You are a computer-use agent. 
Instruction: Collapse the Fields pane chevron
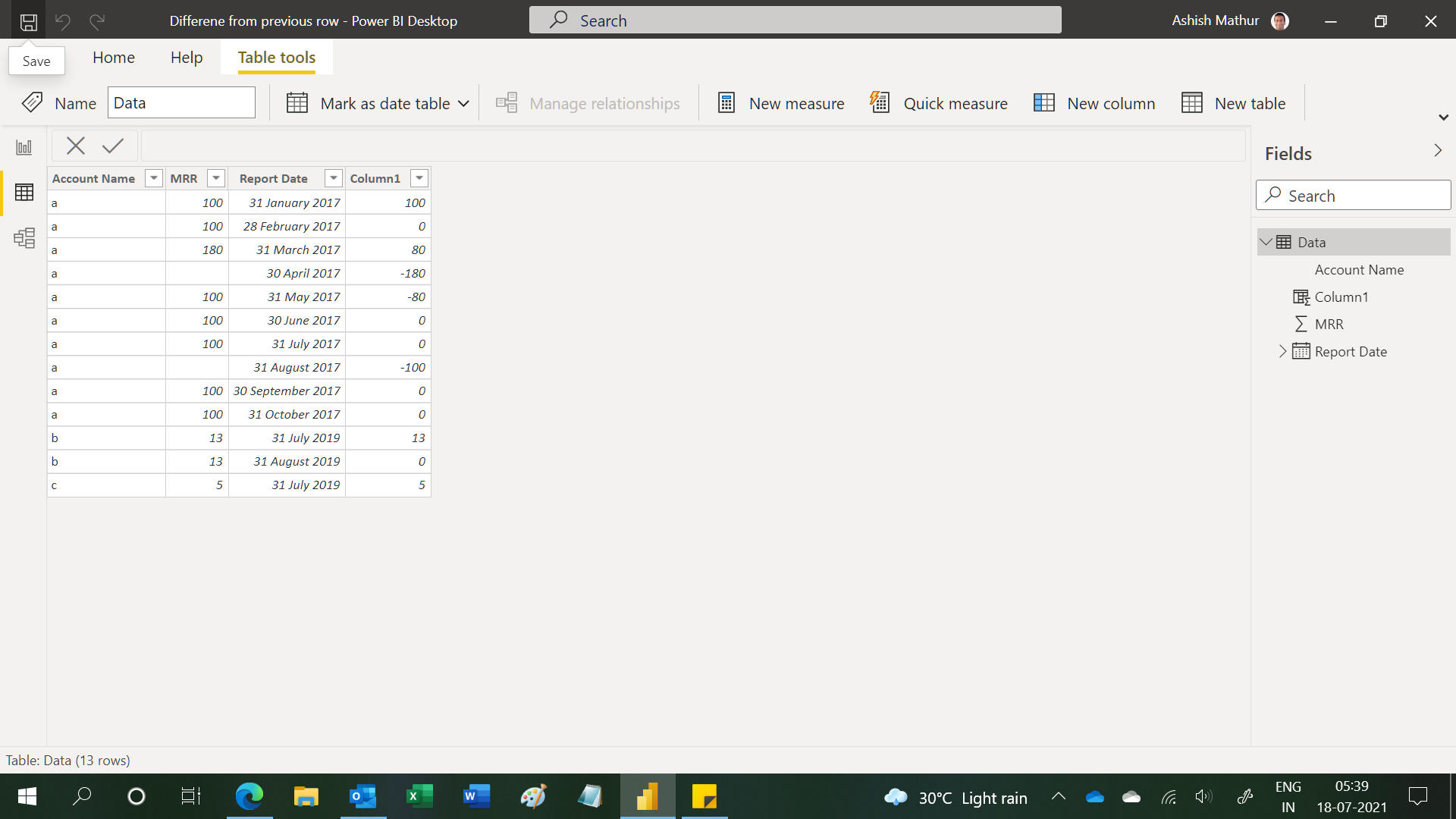[1438, 151]
